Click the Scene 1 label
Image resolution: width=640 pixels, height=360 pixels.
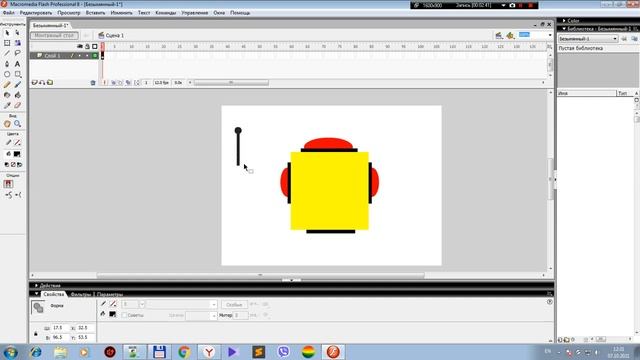click(x=115, y=36)
